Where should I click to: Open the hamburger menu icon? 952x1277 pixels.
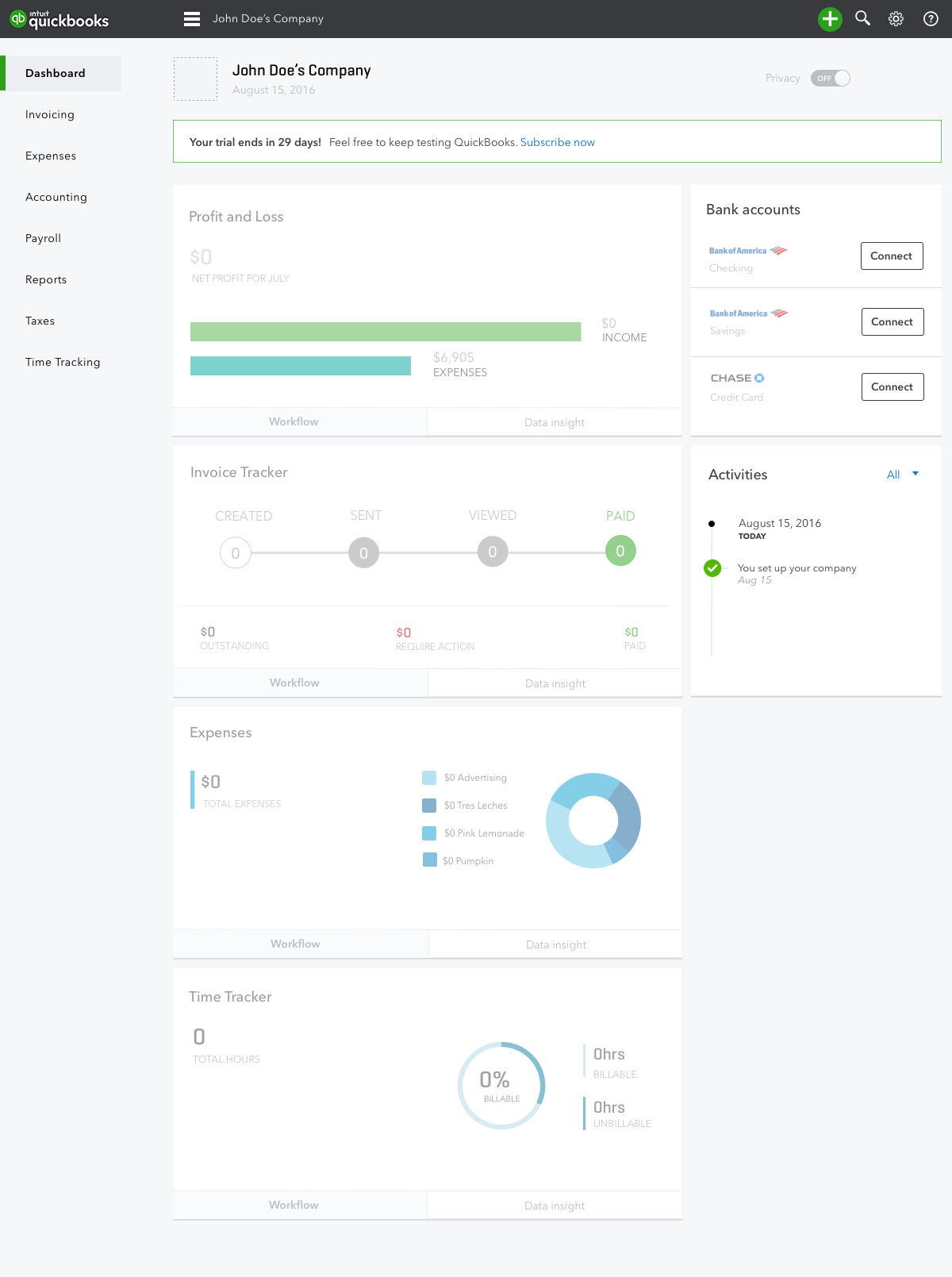[192, 19]
